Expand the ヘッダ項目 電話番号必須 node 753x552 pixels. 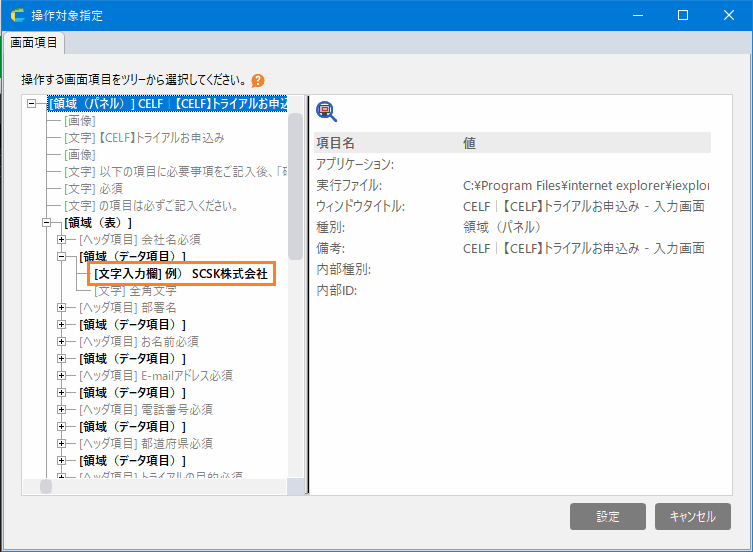pos(62,409)
